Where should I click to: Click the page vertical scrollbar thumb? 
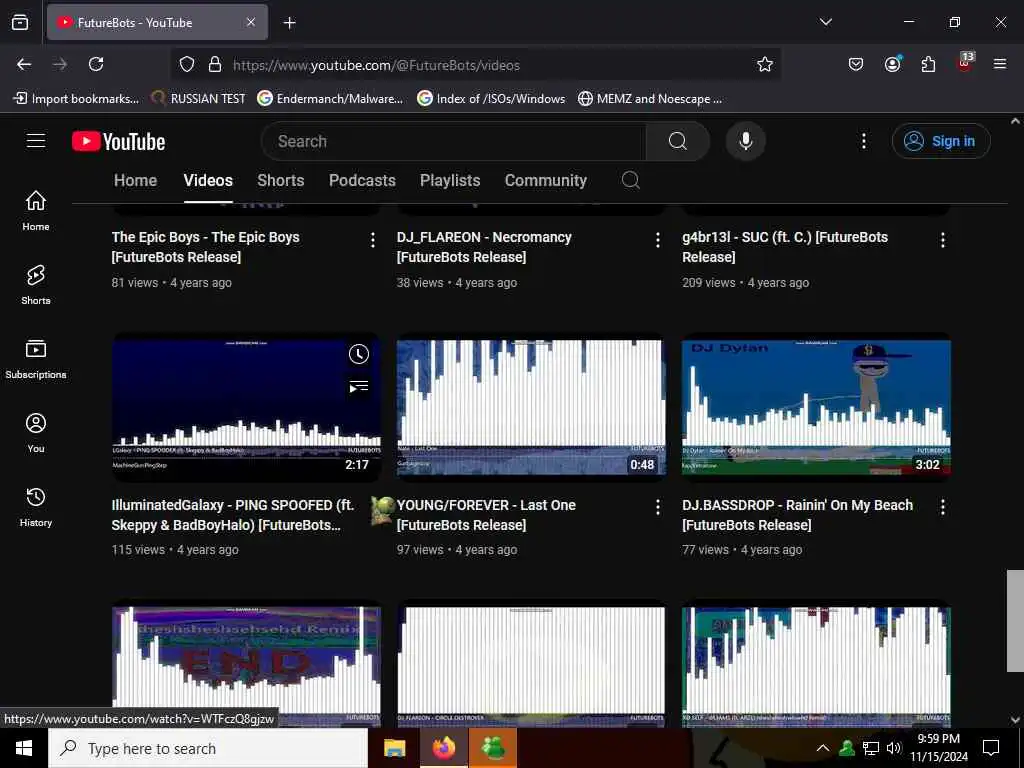(1015, 620)
